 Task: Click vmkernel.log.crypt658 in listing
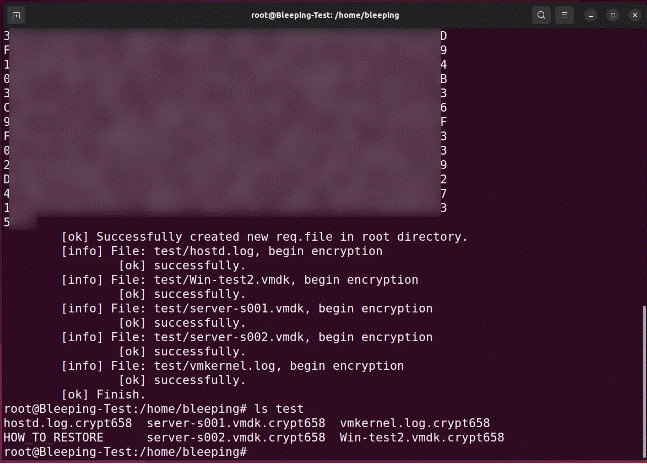415,423
